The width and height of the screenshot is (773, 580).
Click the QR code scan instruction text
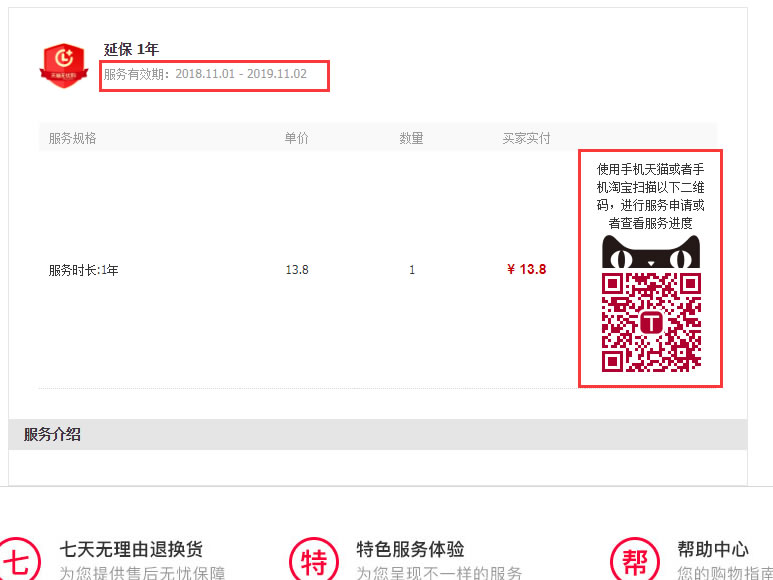click(x=650, y=196)
